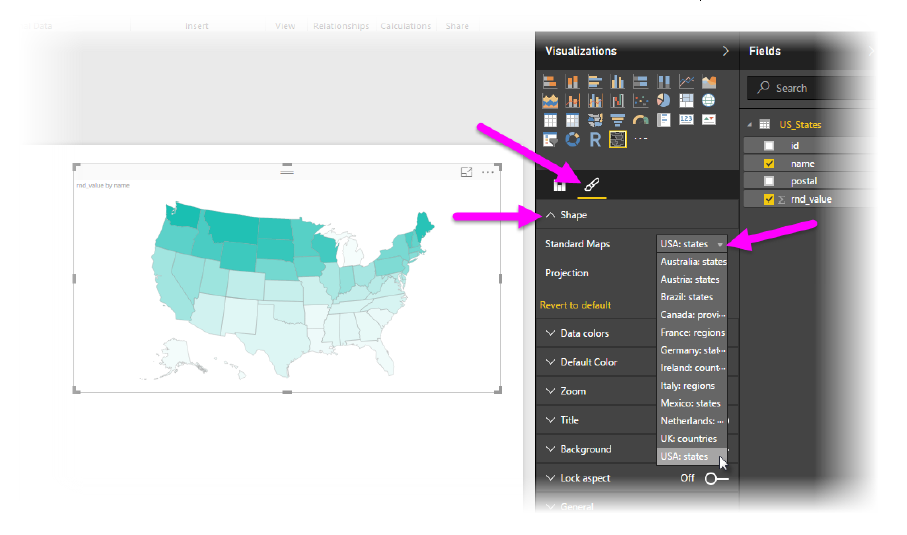Select the 100% stacked bar chart icon

click(640, 82)
